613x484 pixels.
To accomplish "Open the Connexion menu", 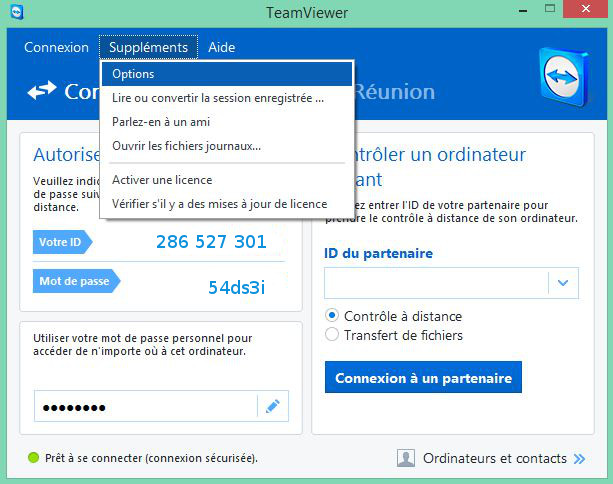I will tap(56, 47).
